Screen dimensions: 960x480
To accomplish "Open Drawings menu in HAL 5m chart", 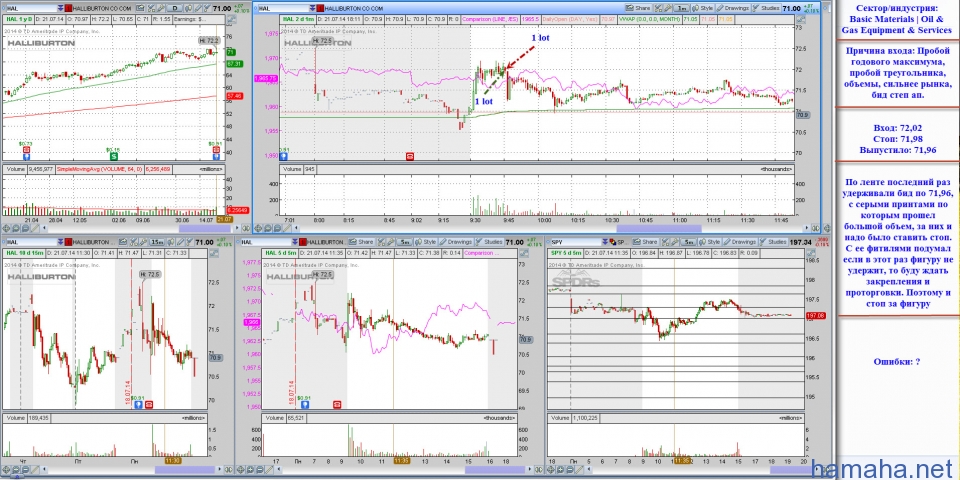I will point(456,242).
